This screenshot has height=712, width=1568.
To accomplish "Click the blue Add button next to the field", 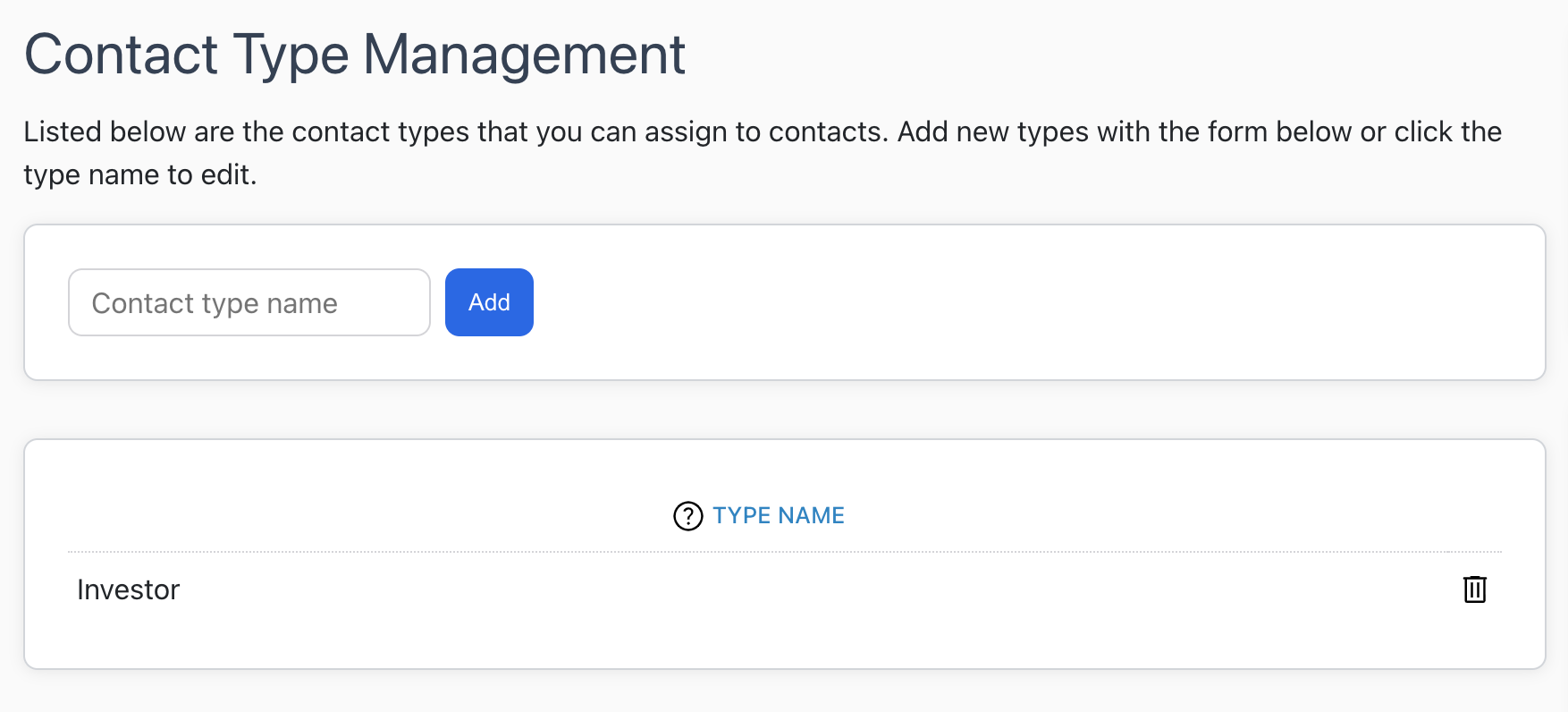I will pyautogui.click(x=489, y=302).
